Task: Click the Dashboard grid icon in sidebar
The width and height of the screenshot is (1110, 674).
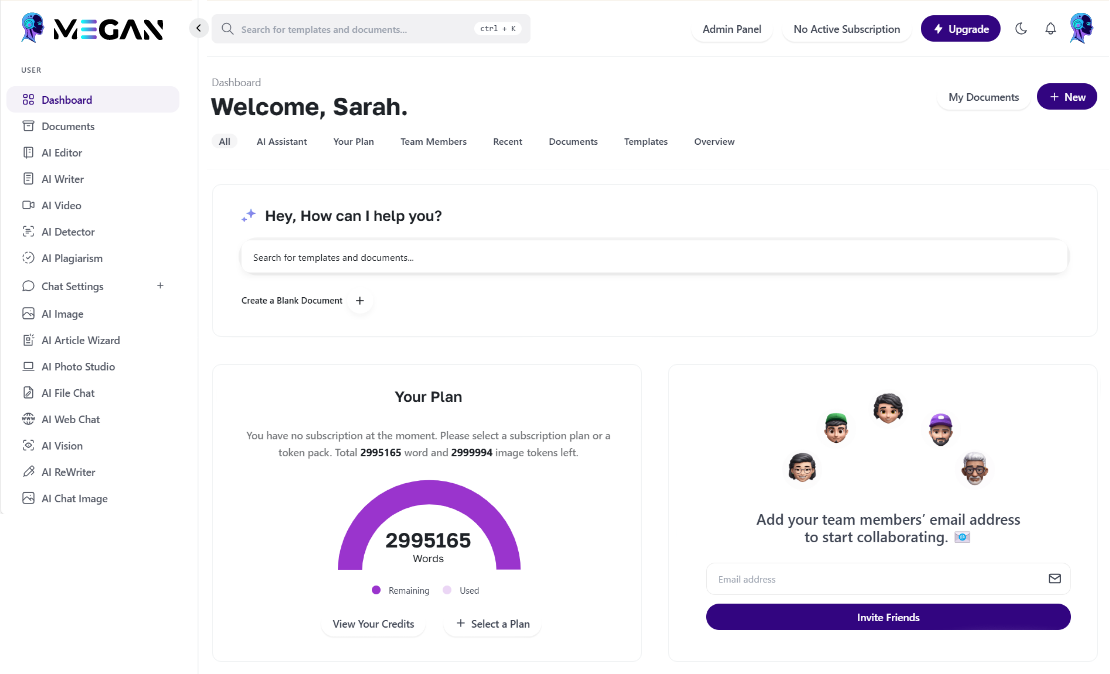Action: tap(28, 100)
